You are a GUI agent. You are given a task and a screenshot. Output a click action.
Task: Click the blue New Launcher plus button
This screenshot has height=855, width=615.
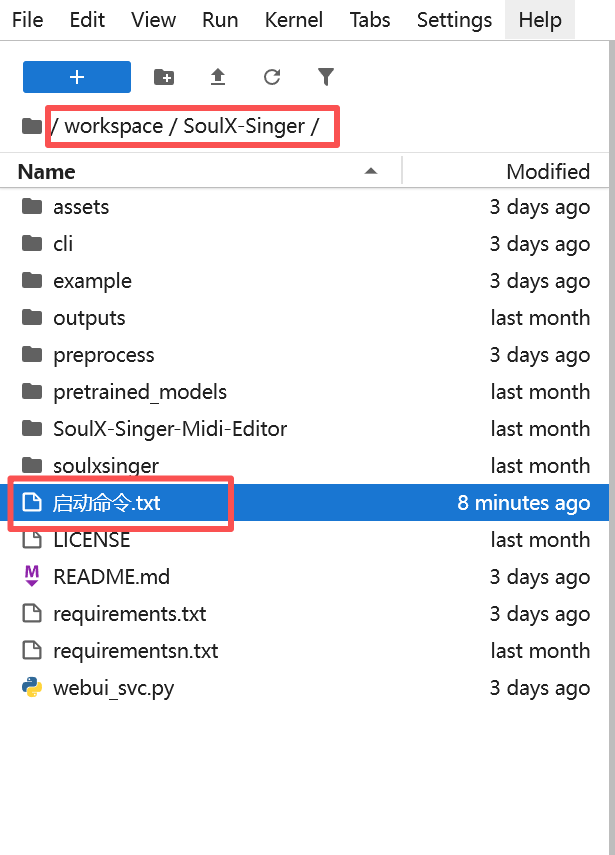click(77, 77)
